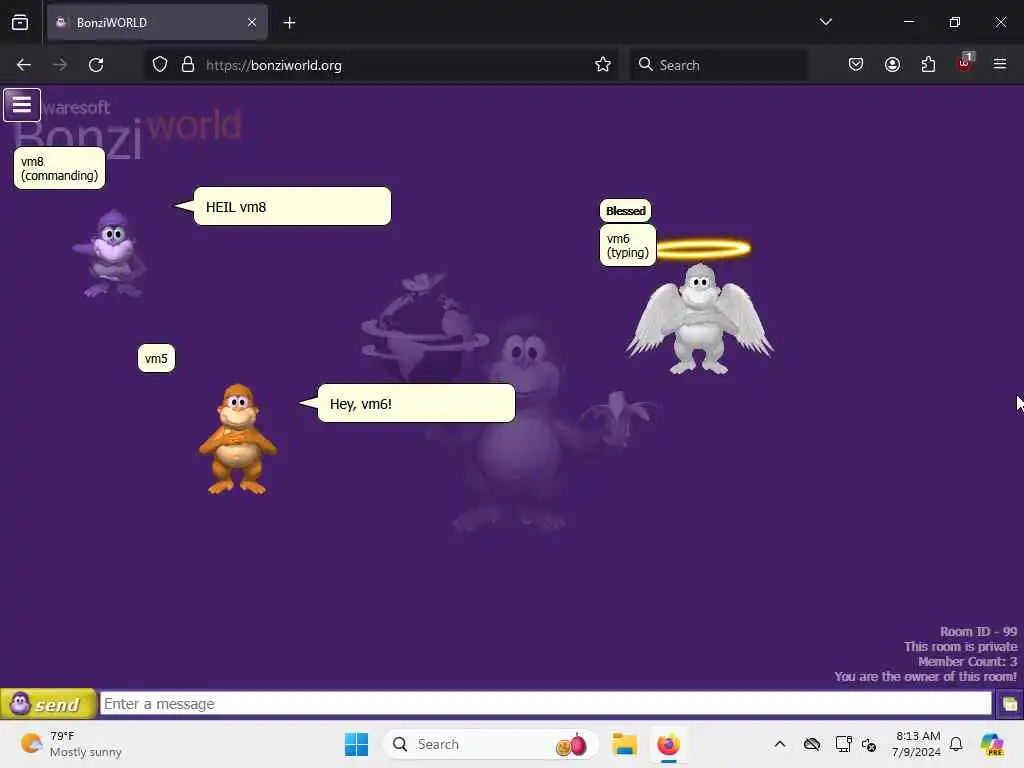Open the Extensions puzzle icon

[x=928, y=65]
